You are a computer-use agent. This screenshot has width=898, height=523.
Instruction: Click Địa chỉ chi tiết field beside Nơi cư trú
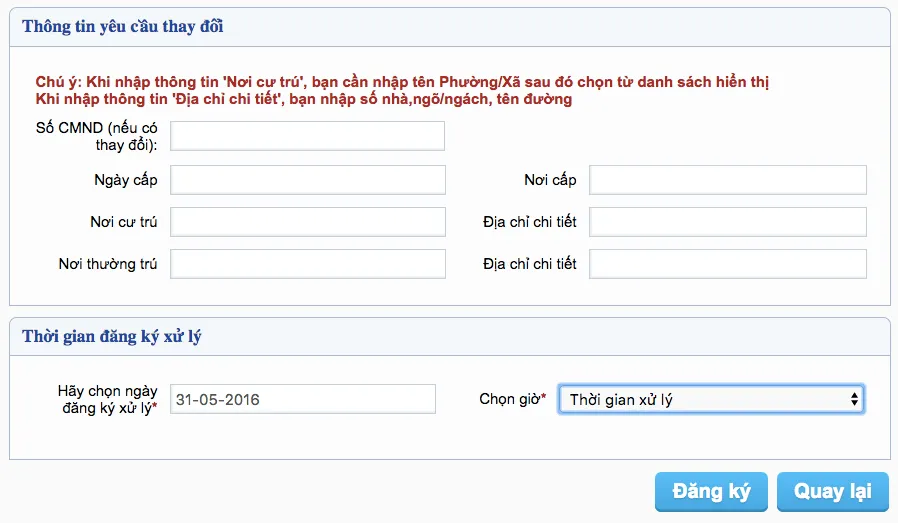(x=727, y=222)
